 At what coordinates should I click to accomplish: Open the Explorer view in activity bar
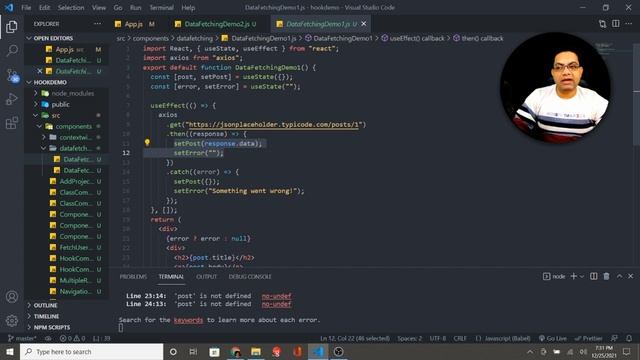(x=12, y=27)
